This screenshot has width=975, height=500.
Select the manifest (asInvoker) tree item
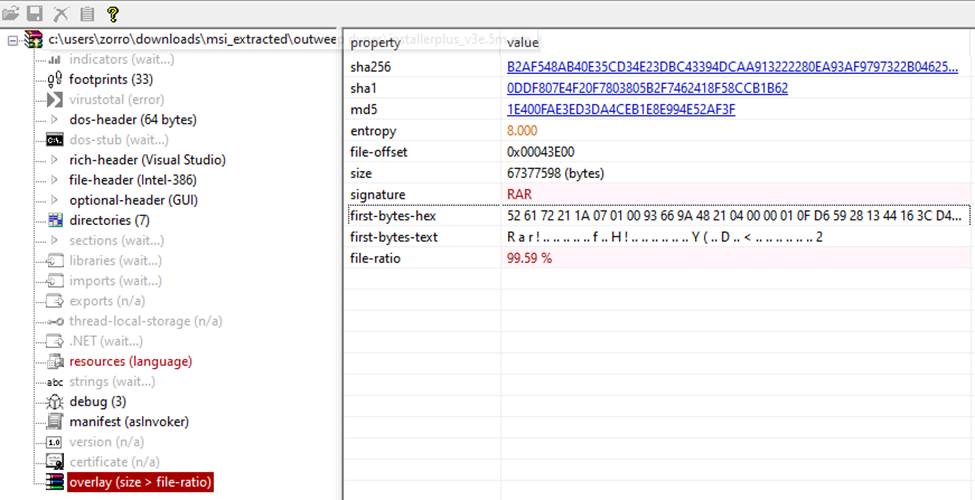tap(129, 422)
